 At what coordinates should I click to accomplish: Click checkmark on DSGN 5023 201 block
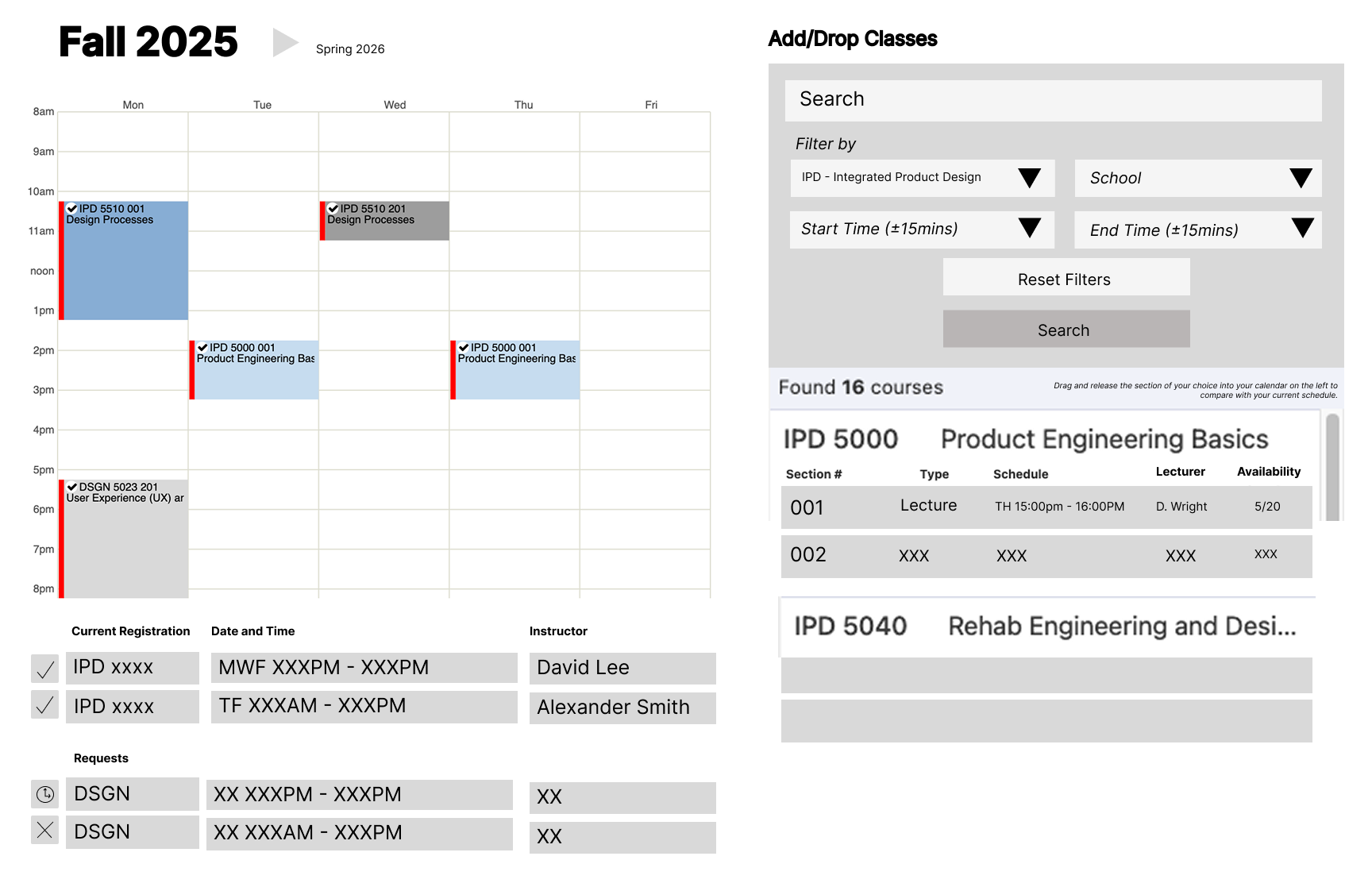72,487
